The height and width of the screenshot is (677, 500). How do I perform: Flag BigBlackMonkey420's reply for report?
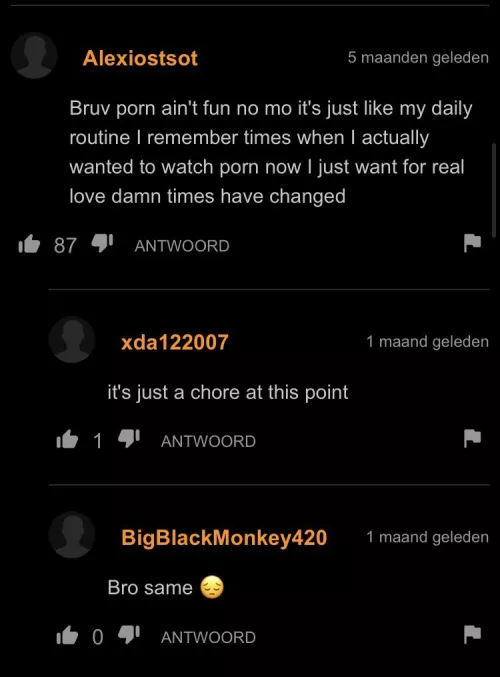tap(472, 634)
